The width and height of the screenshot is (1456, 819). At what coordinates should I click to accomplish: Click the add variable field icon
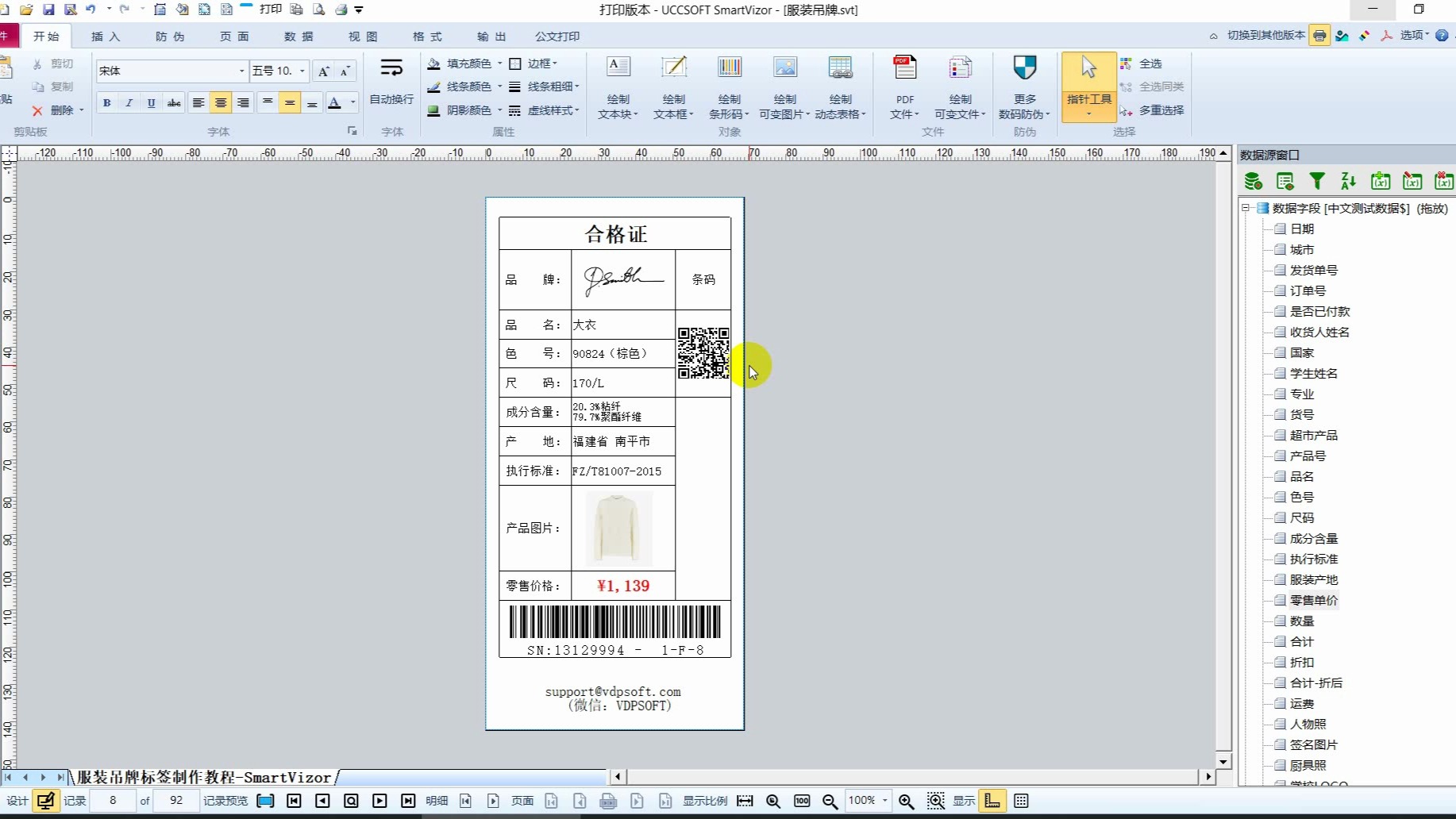1381,182
